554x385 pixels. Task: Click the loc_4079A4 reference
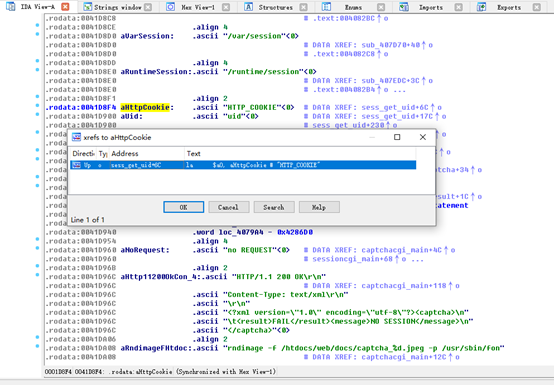[x=241, y=232]
